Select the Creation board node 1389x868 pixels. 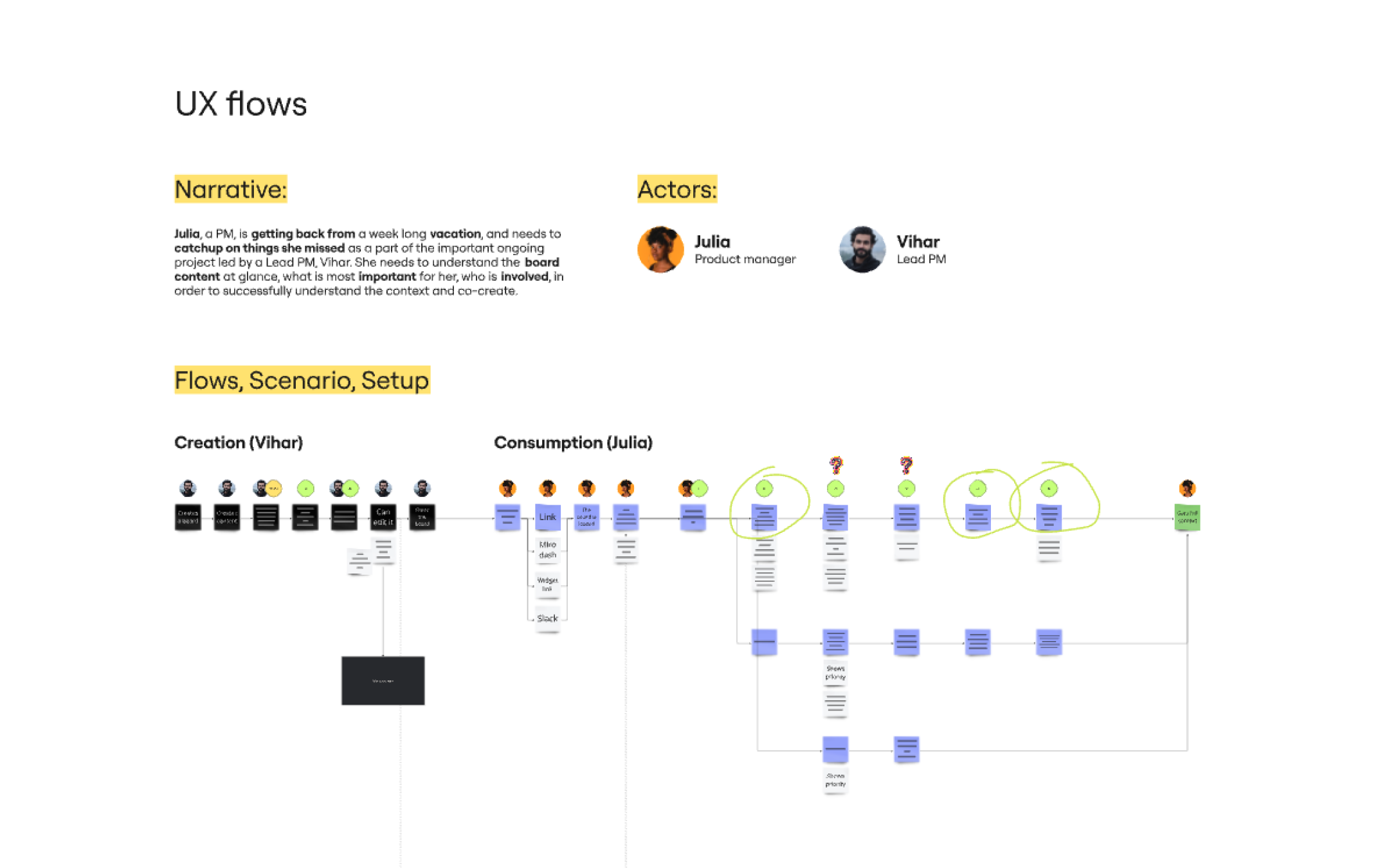[187, 517]
